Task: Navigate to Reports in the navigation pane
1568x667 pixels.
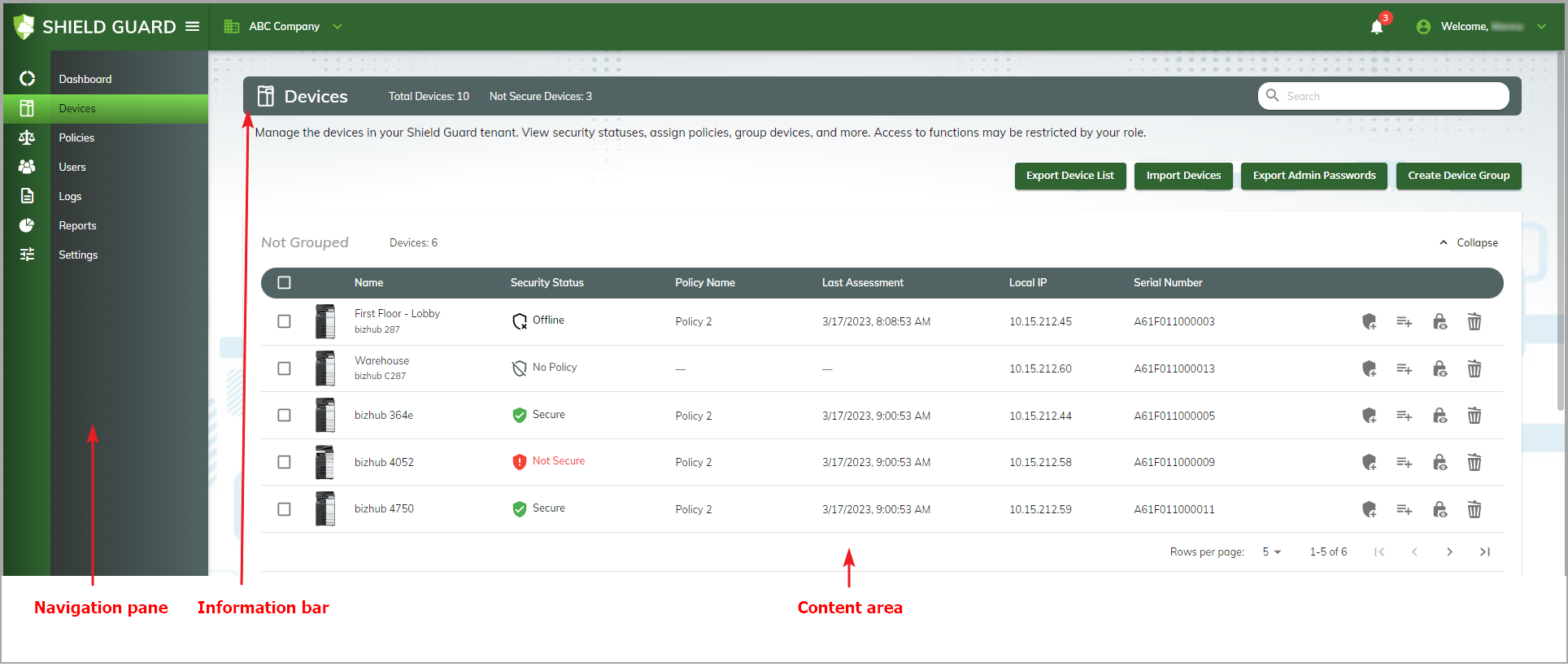Action: 77,226
